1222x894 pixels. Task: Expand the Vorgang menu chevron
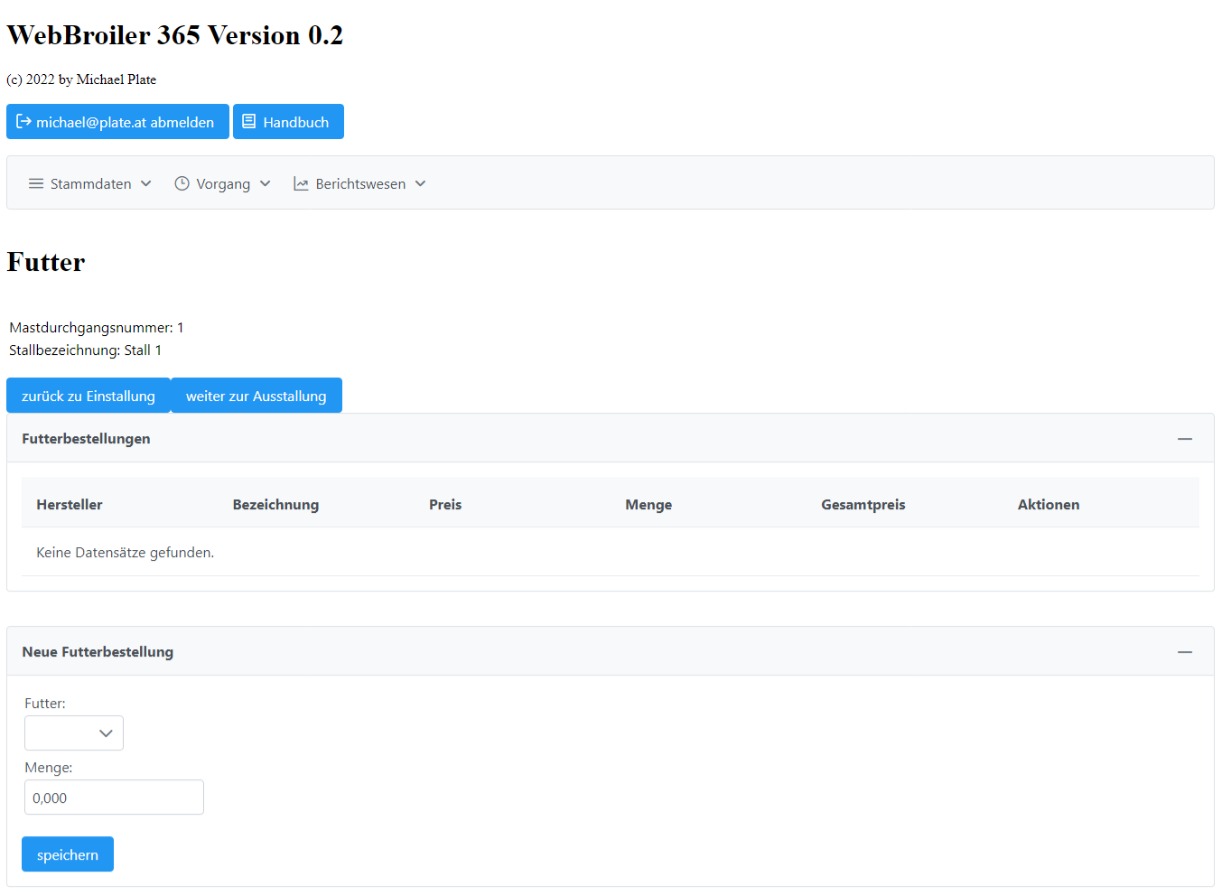point(265,184)
